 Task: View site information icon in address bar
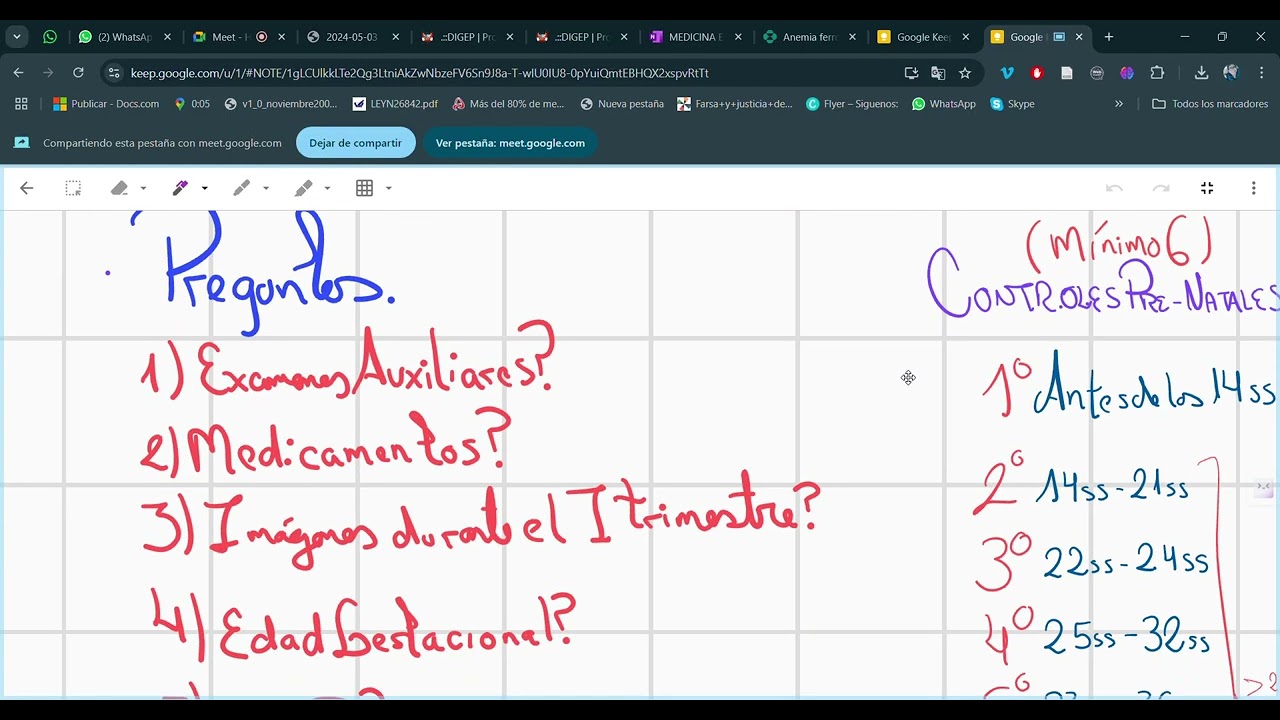tap(114, 73)
